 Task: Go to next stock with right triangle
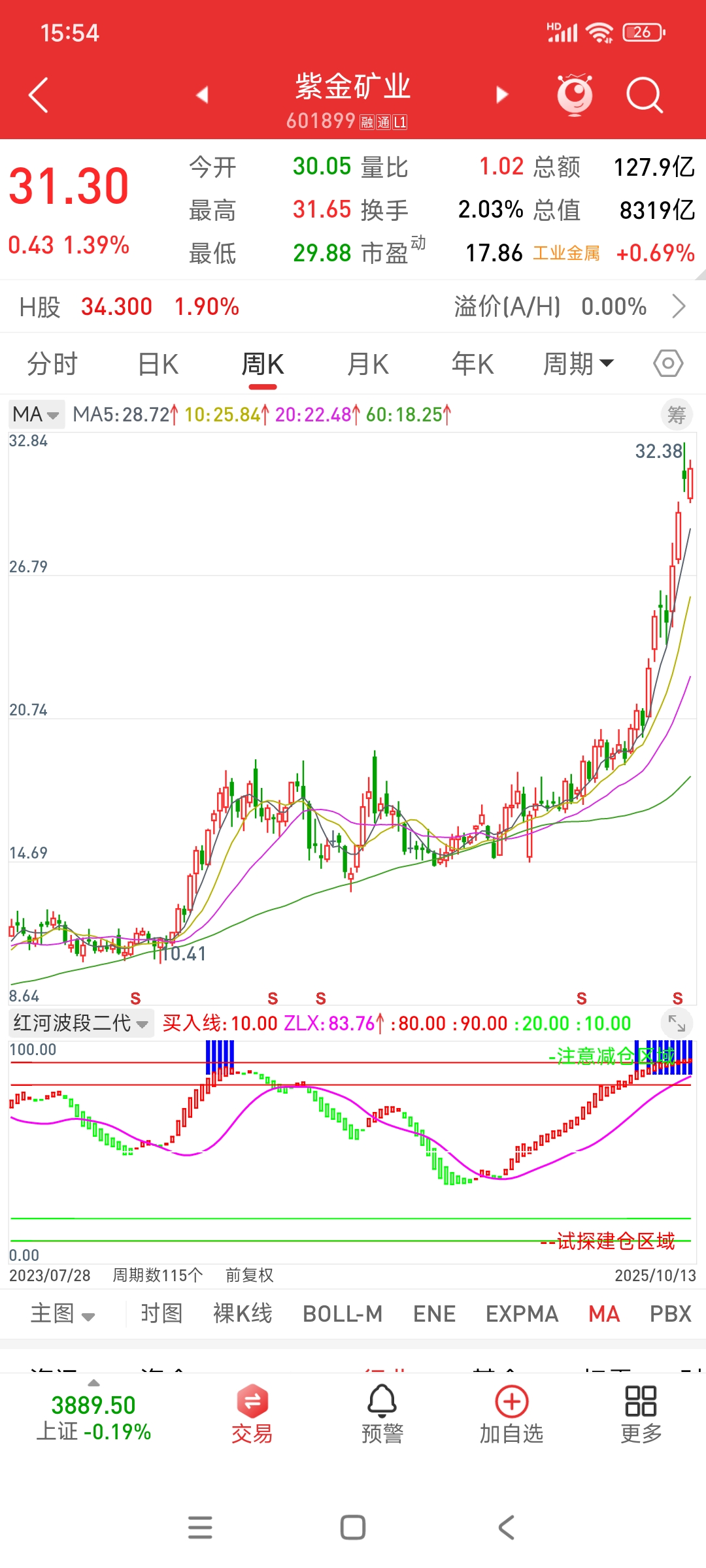[501, 95]
